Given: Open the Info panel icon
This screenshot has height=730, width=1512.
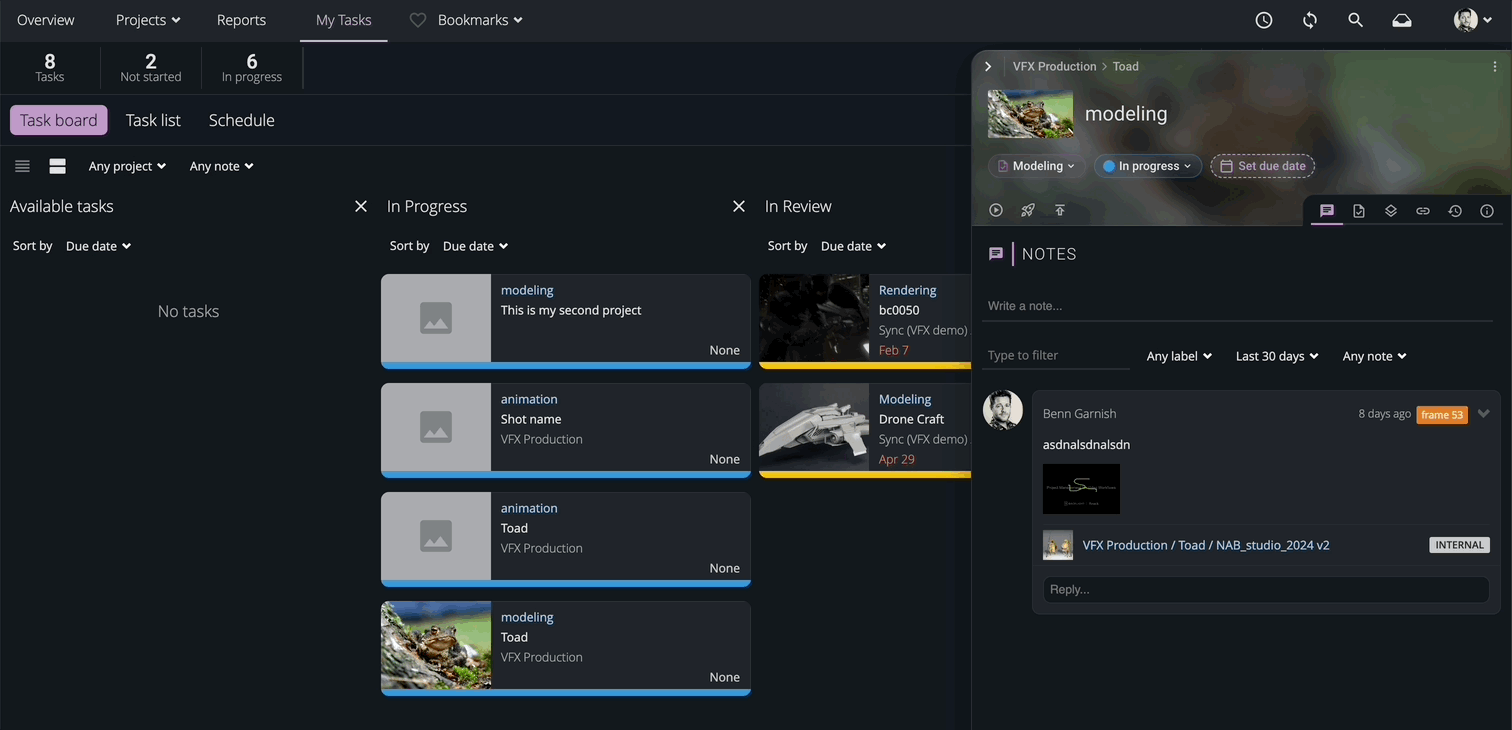Looking at the screenshot, I should click(1487, 210).
